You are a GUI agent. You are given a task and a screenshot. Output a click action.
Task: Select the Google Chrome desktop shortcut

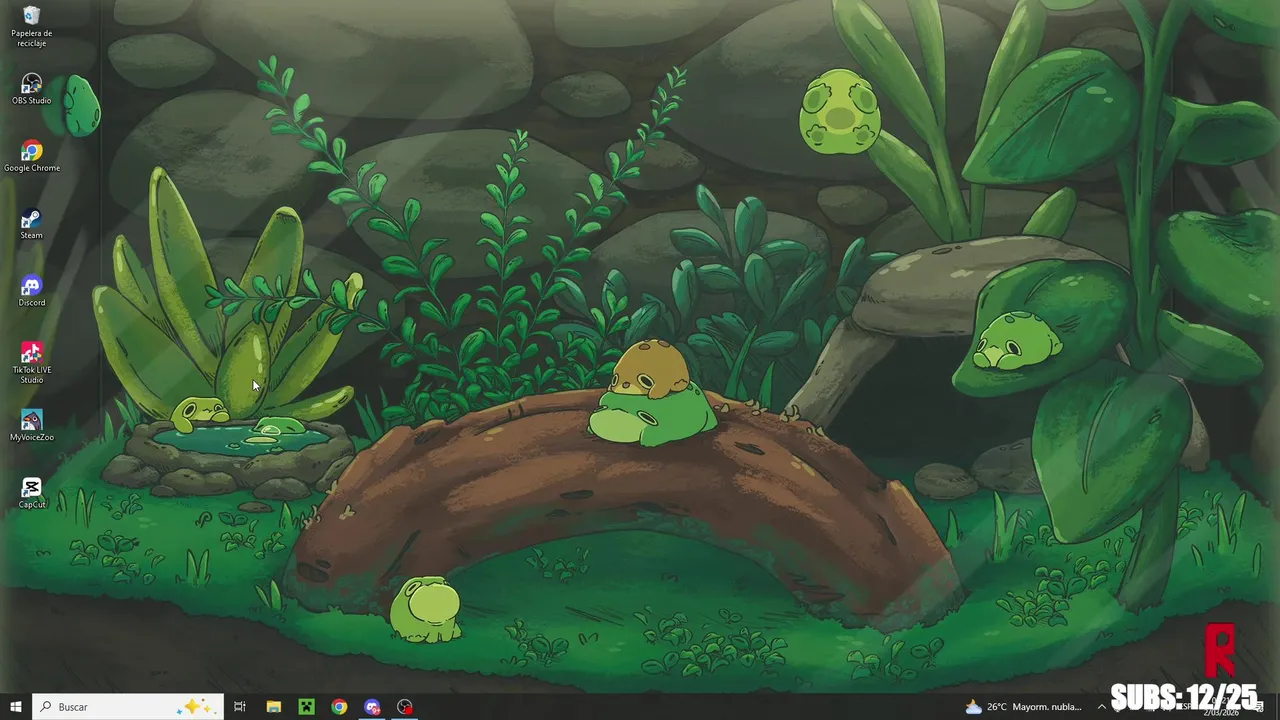pyautogui.click(x=32, y=156)
